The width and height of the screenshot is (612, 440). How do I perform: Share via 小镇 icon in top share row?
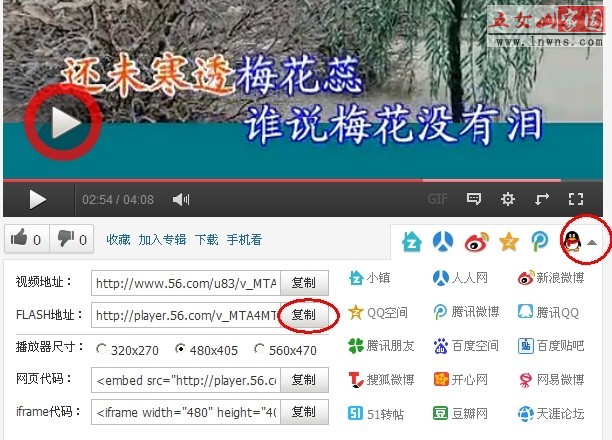[x=411, y=241]
